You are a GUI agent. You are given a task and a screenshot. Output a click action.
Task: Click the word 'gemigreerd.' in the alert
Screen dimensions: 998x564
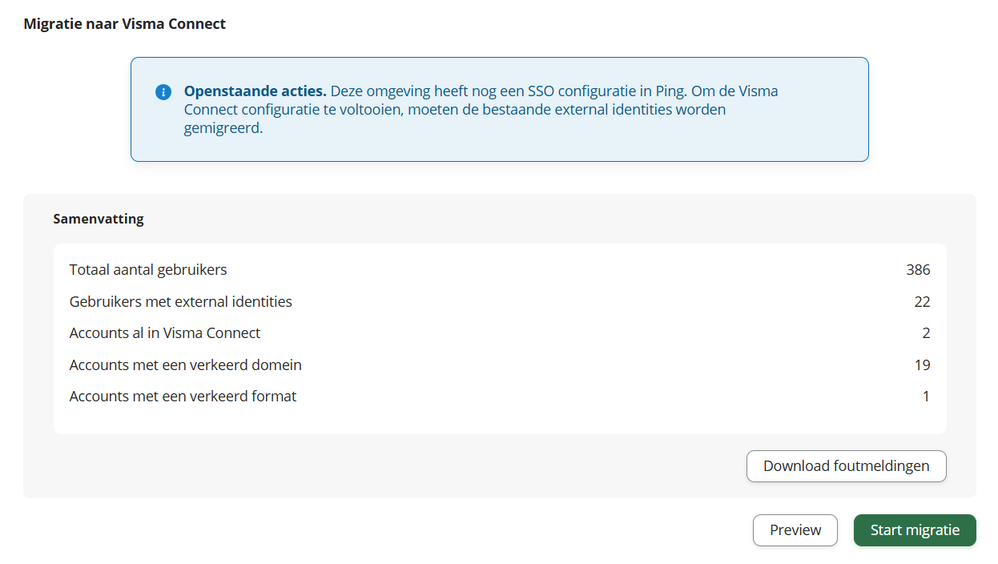pyautogui.click(x=223, y=128)
